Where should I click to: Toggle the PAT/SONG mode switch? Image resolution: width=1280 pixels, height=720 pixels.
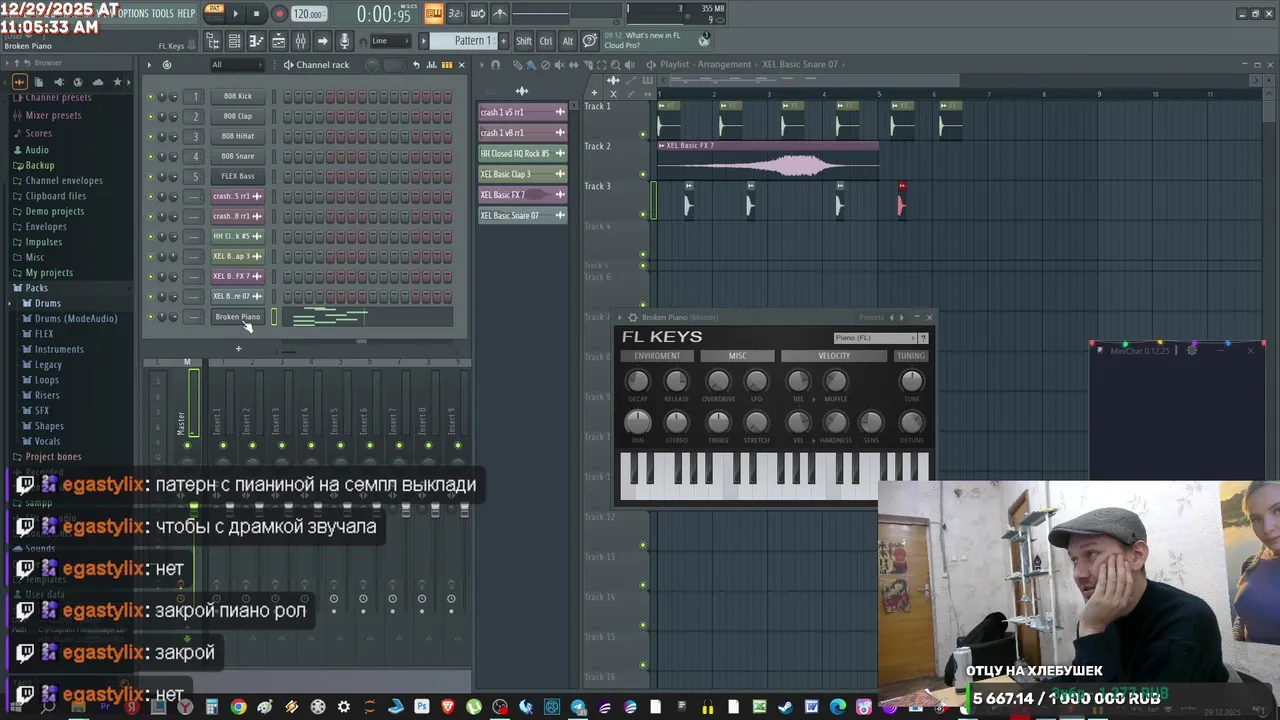pyautogui.click(x=214, y=12)
